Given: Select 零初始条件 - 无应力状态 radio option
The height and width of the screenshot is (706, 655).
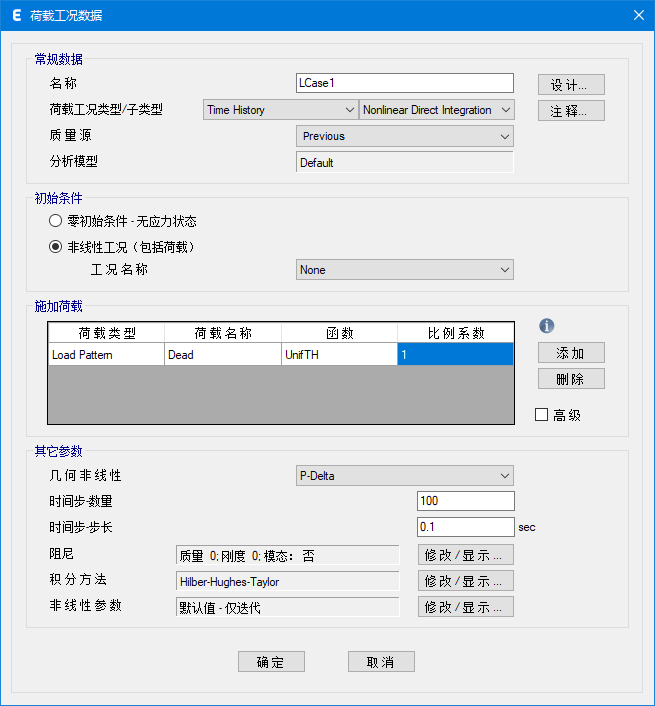Looking at the screenshot, I should point(56,221).
